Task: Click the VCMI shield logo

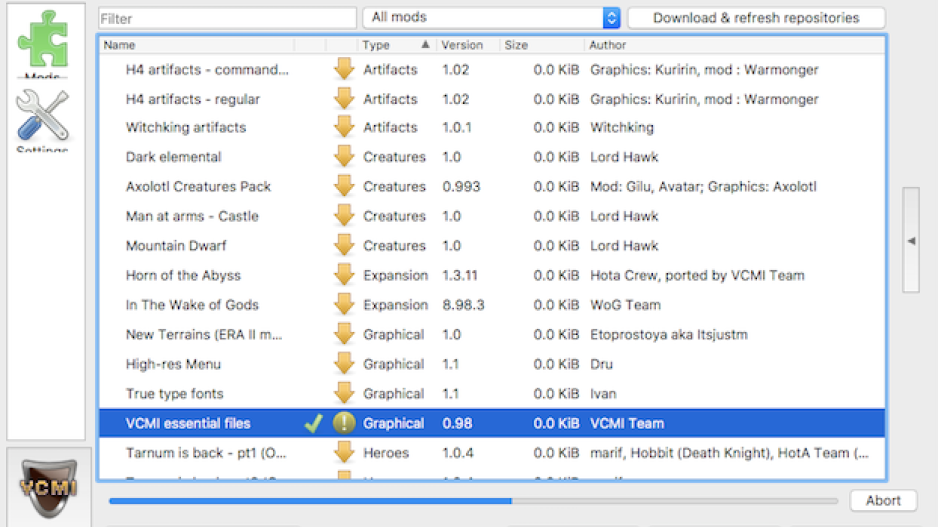Action: (x=48, y=488)
